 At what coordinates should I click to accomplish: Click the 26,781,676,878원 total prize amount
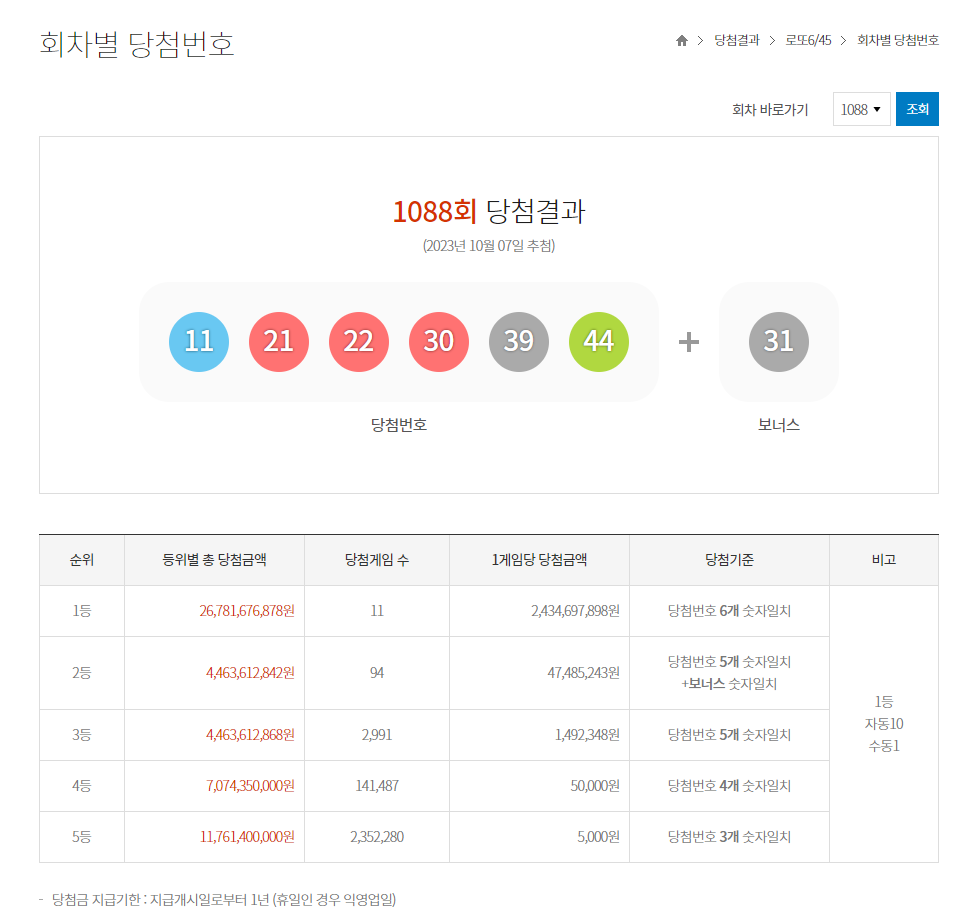click(247, 611)
